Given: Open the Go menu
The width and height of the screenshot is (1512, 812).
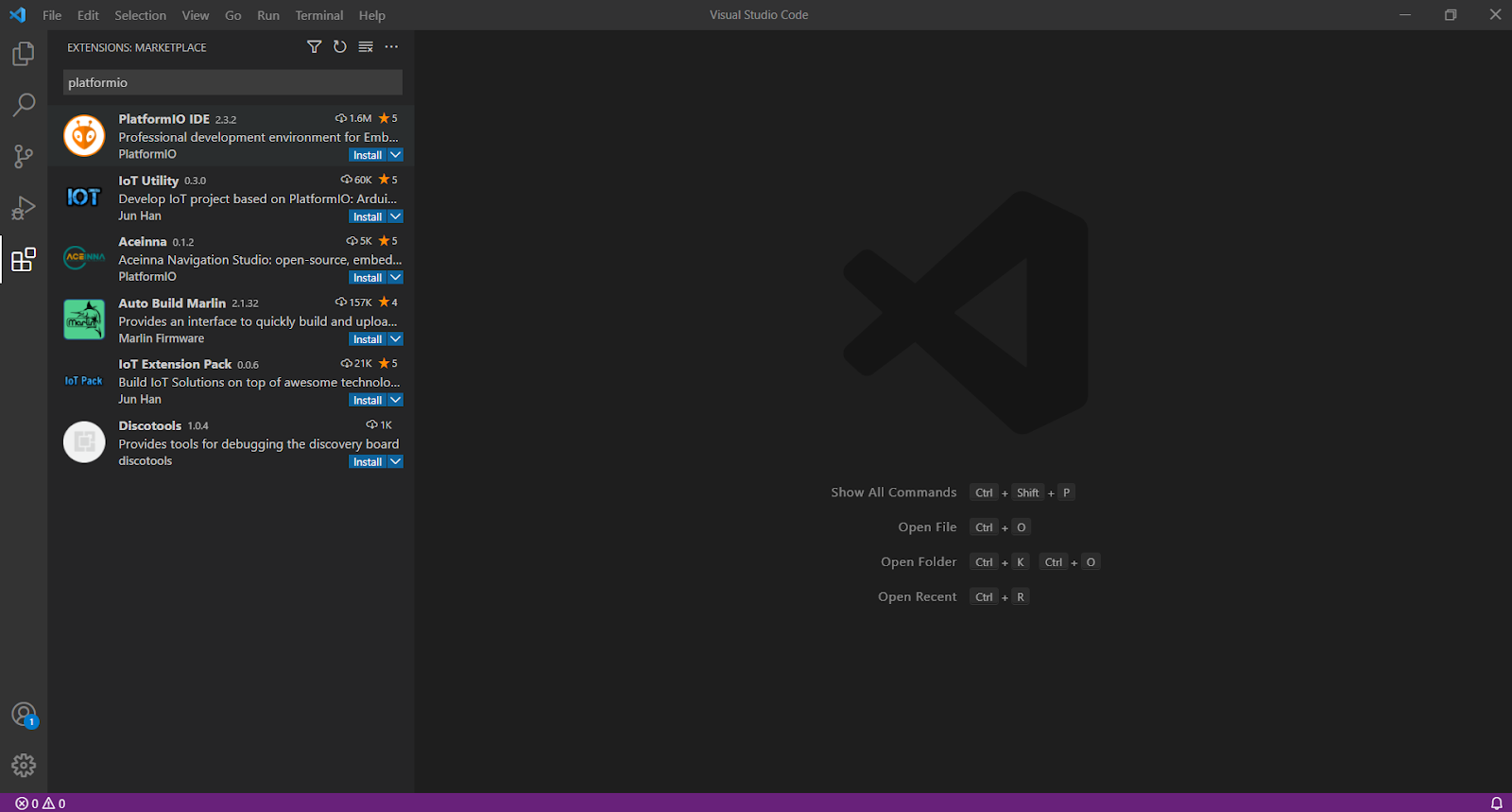Looking at the screenshot, I should [x=233, y=15].
